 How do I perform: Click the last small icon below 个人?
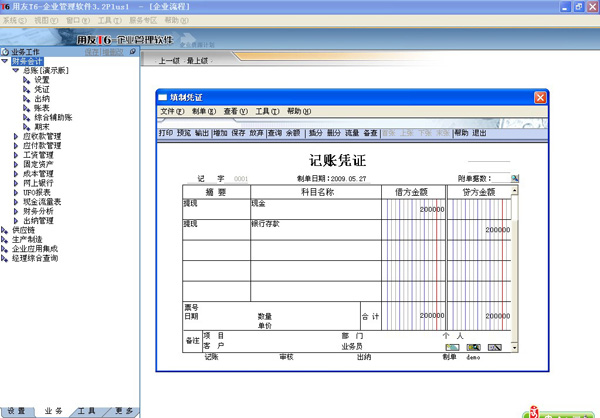tap(494, 347)
